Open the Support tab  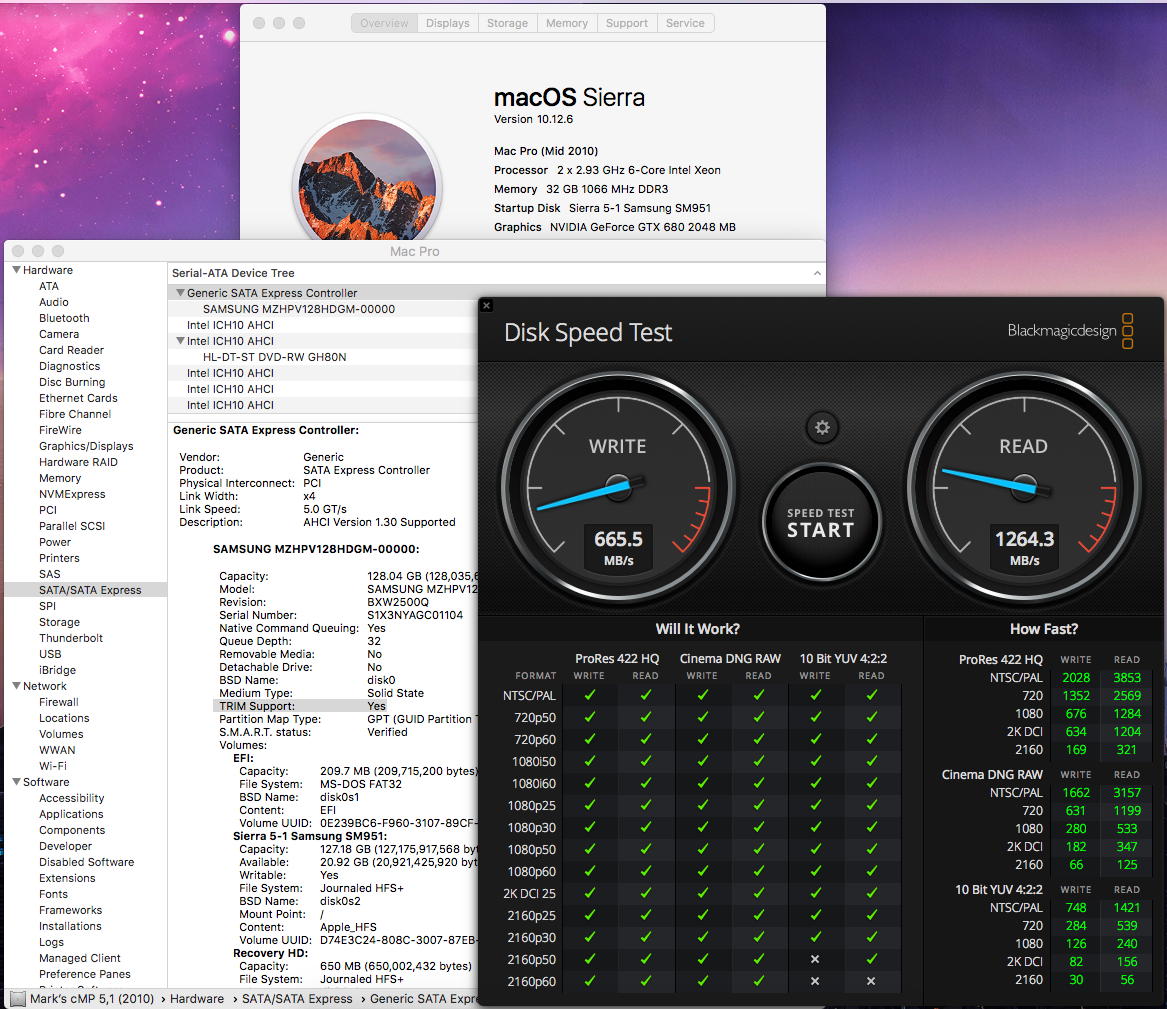point(627,23)
